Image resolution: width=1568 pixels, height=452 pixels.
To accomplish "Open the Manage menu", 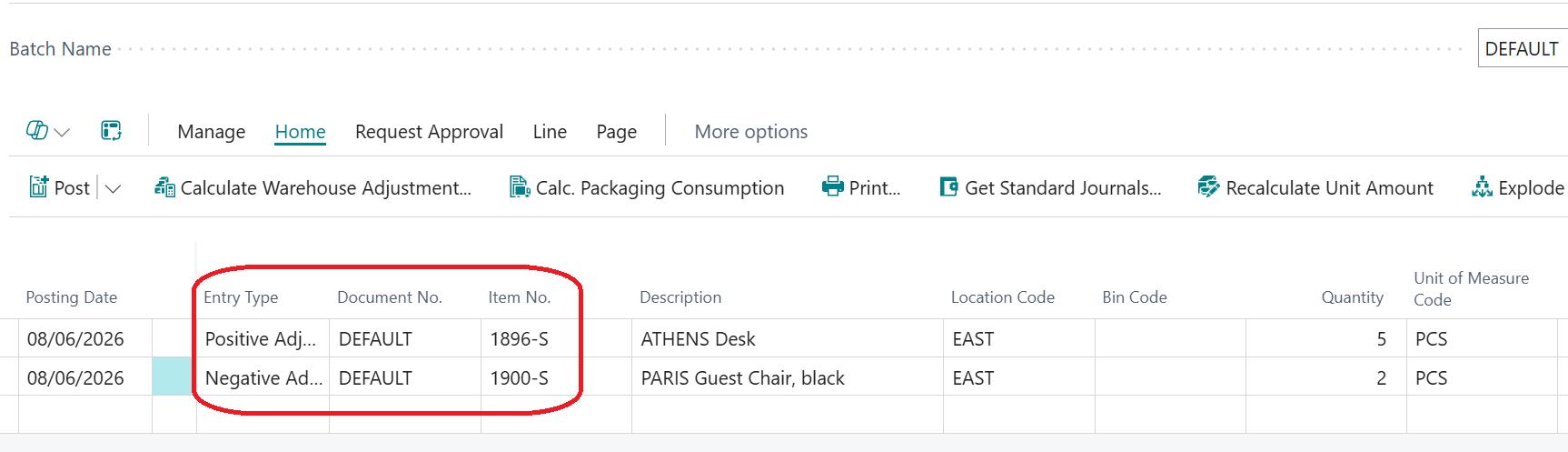I will (x=212, y=132).
